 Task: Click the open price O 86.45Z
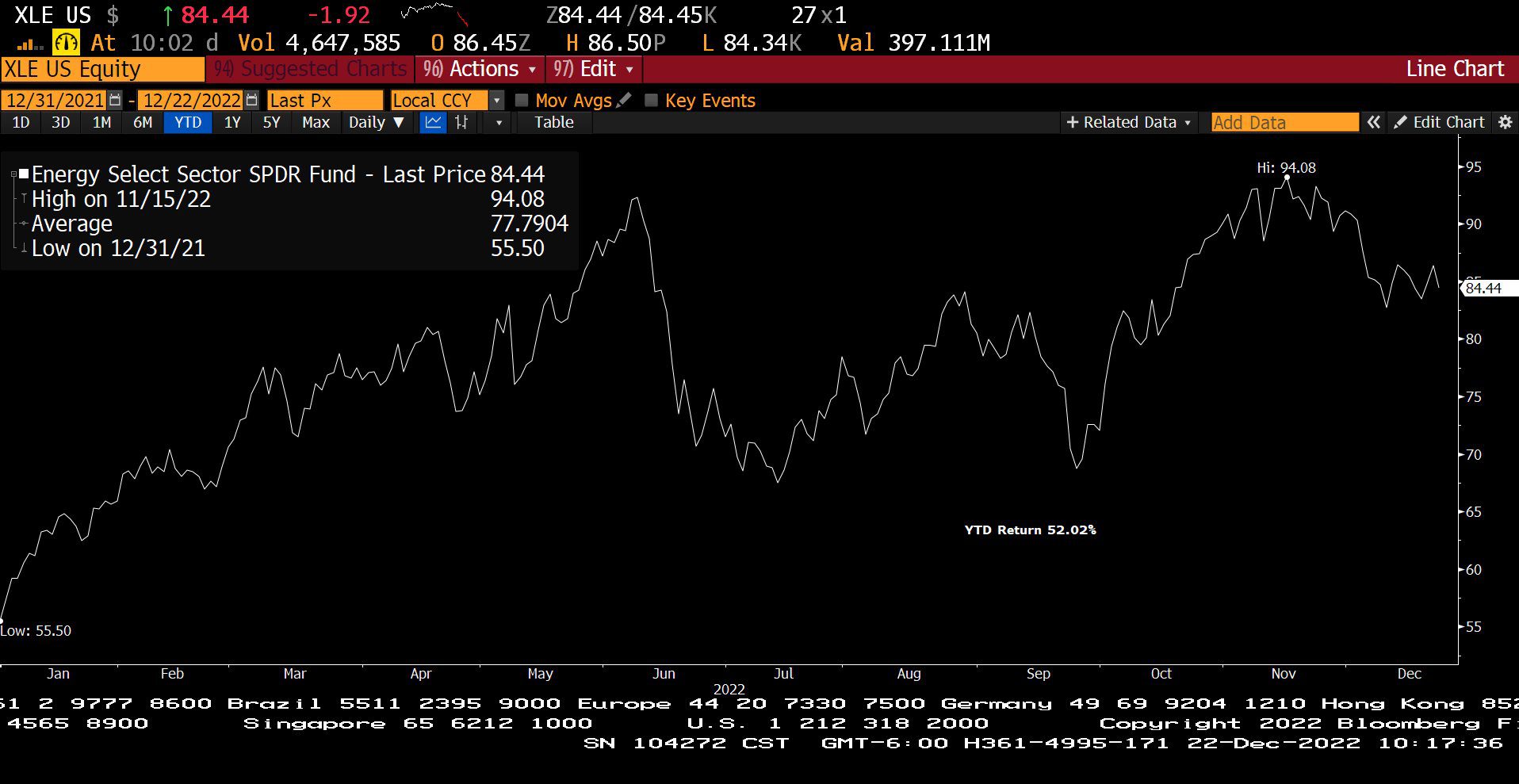(481, 42)
